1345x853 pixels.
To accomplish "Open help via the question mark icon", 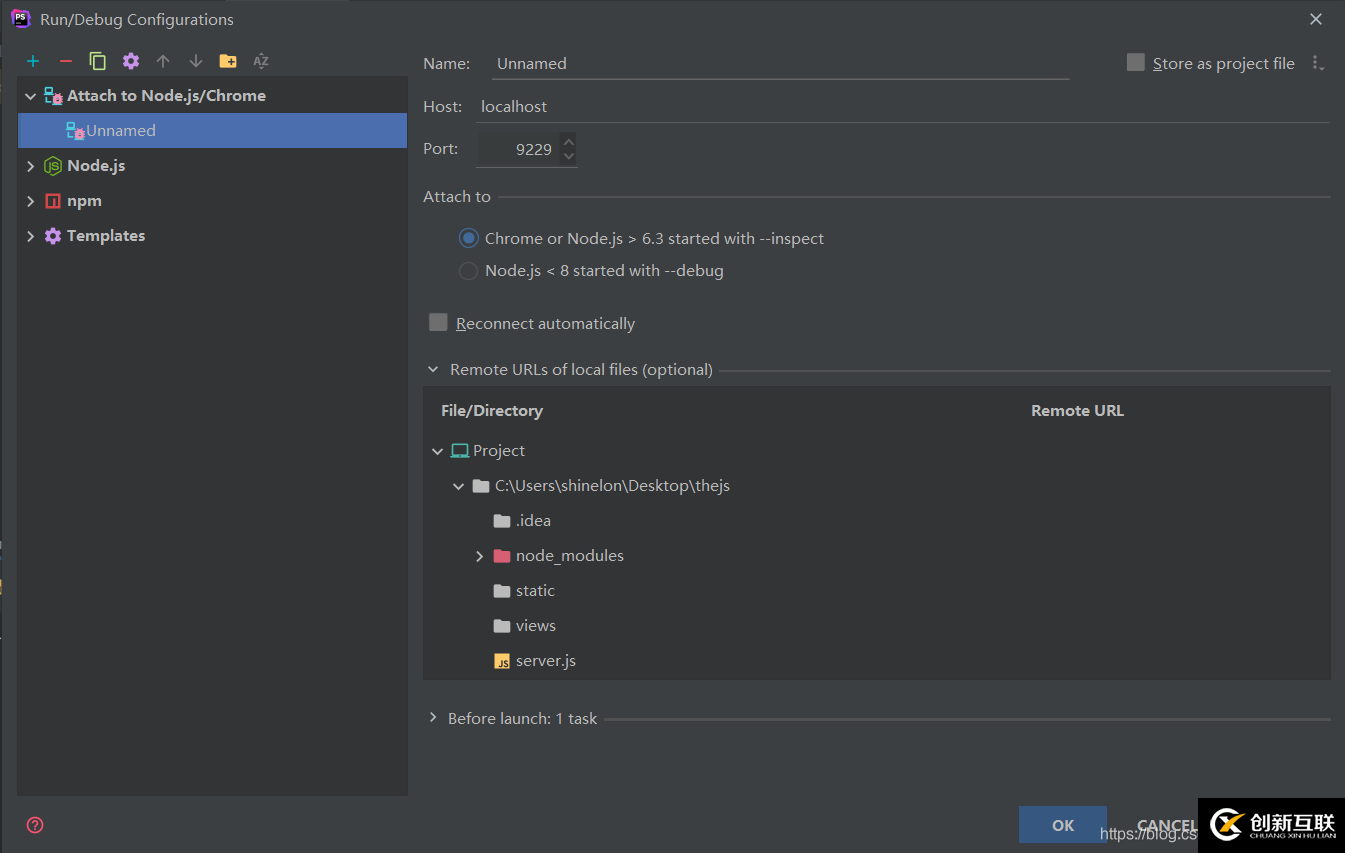I will 35,825.
